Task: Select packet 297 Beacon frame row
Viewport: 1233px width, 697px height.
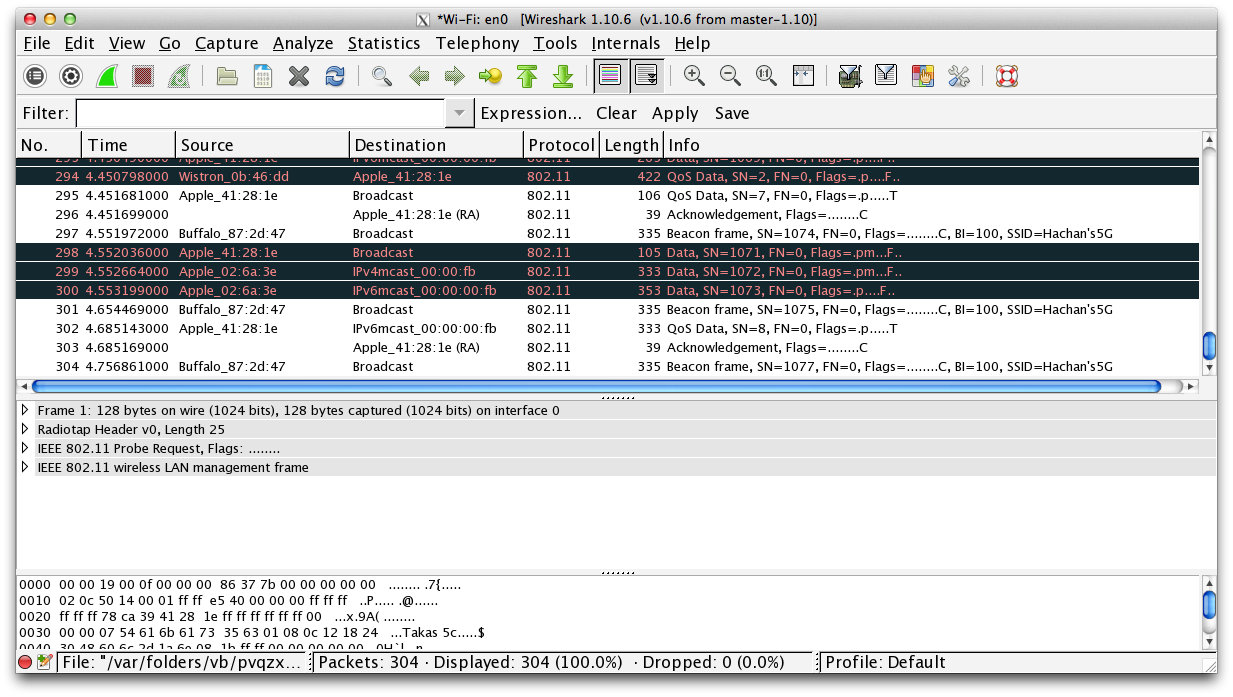Action: click(x=609, y=234)
